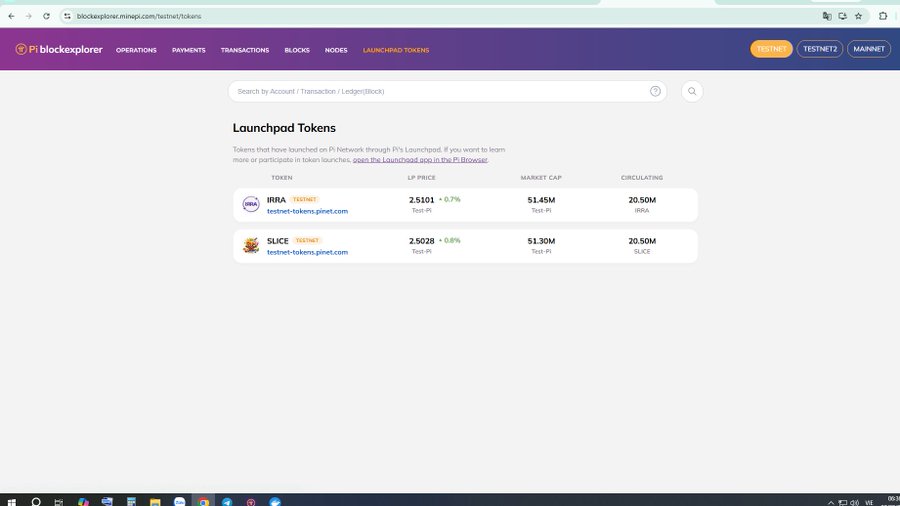Open File Explorer from the taskbar

tap(155, 501)
